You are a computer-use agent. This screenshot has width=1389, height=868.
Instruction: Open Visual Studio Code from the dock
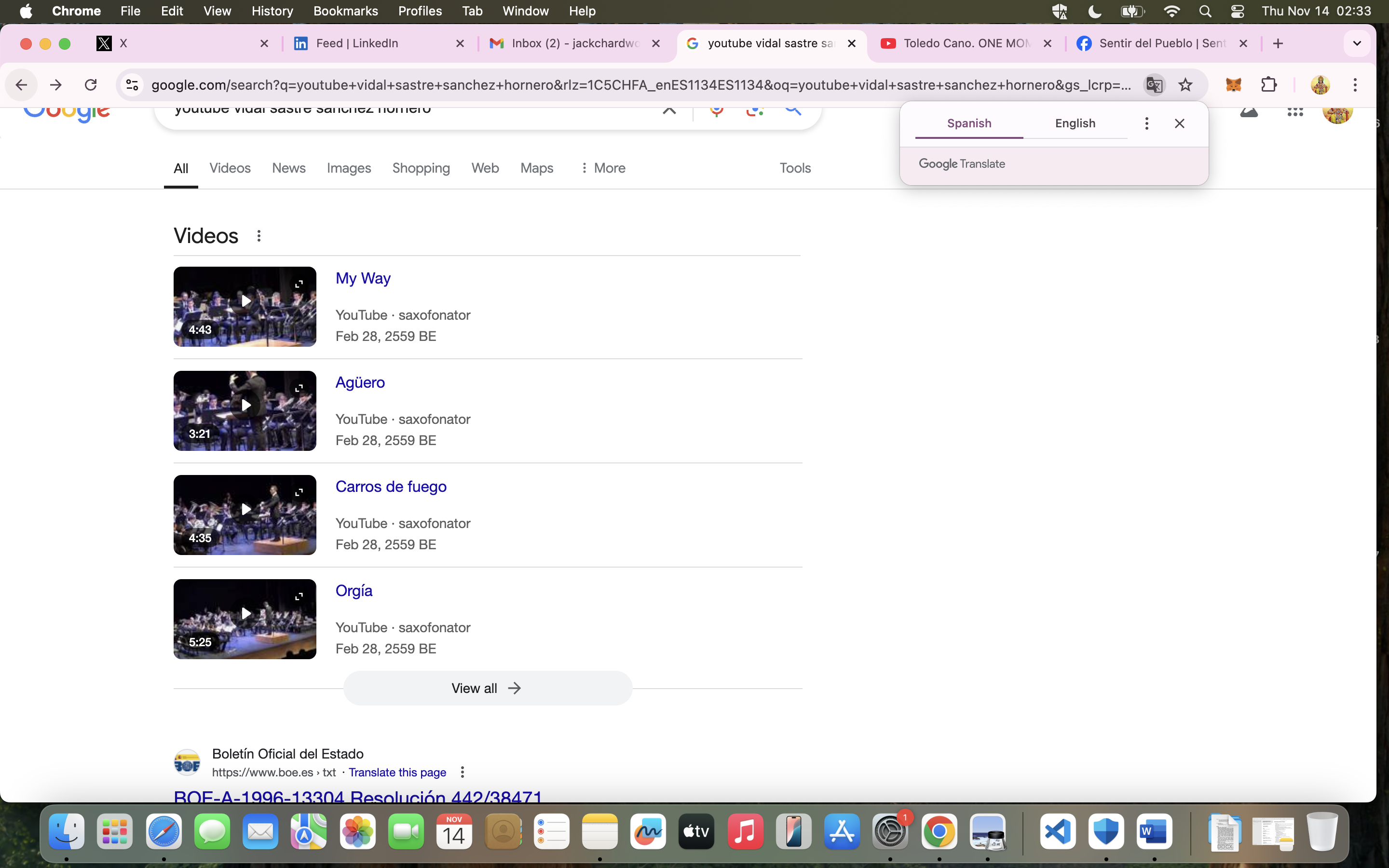(1058, 831)
